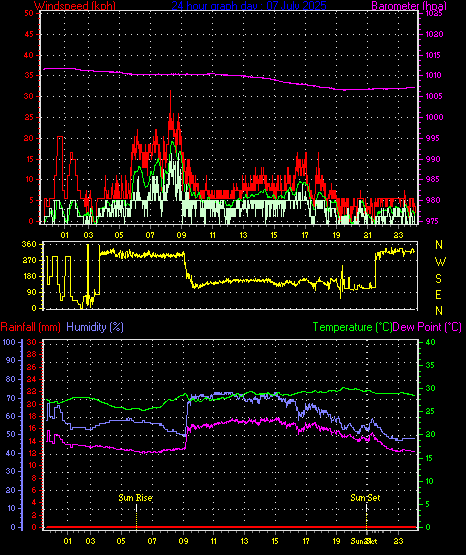Image resolution: width=466 pixels, height=555 pixels.
Task: Click the "28" rainfall axis value
Action: pos(32,354)
